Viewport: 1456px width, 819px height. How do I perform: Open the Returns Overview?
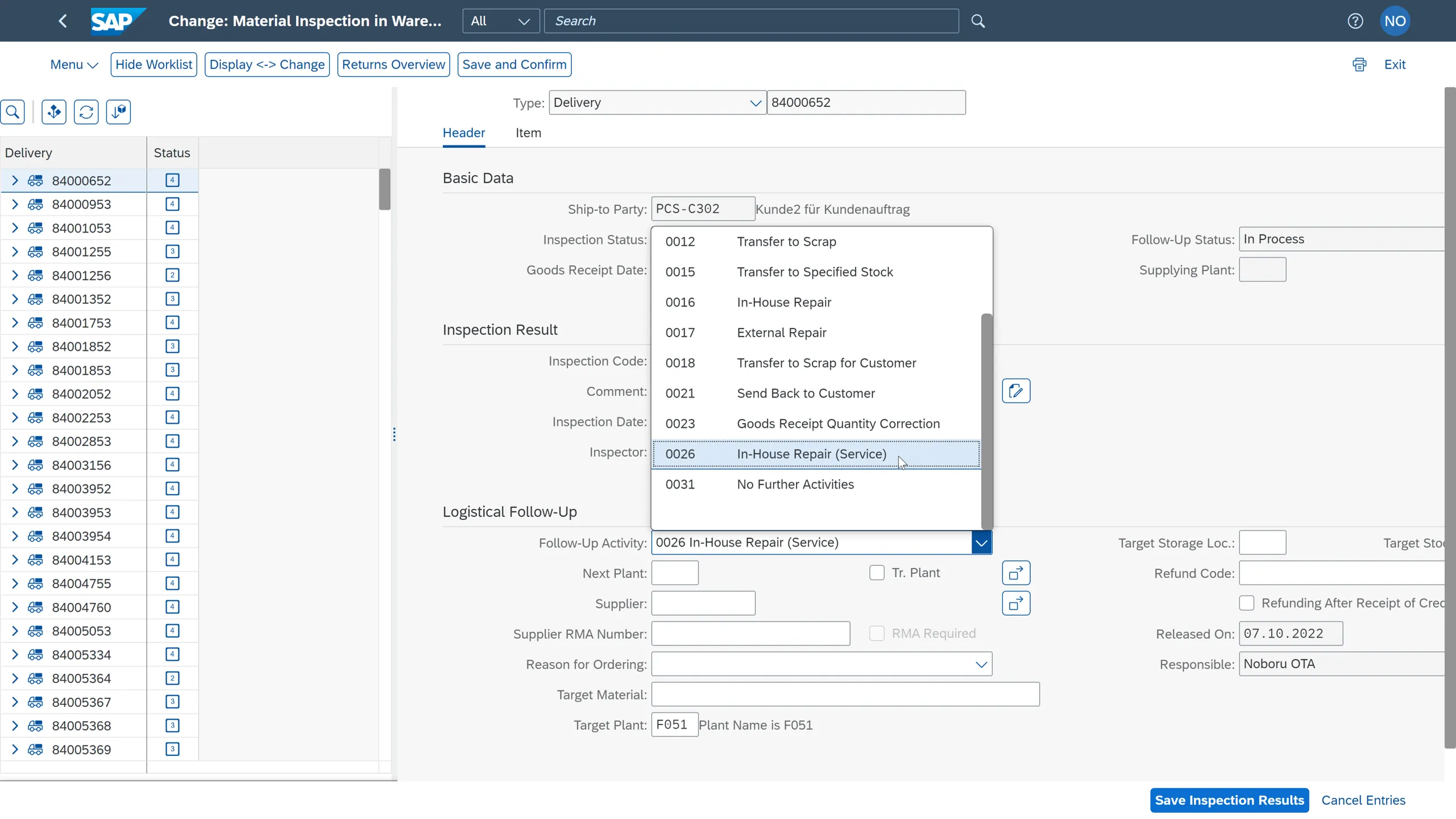tap(394, 64)
